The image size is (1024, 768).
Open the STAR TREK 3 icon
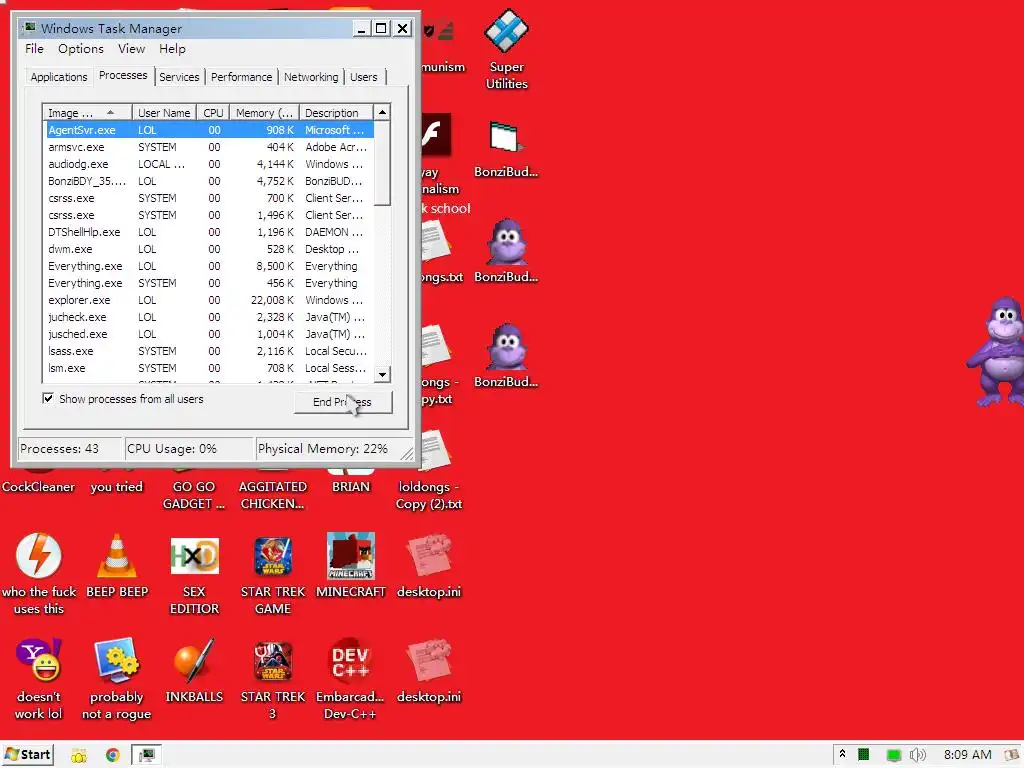point(272,679)
